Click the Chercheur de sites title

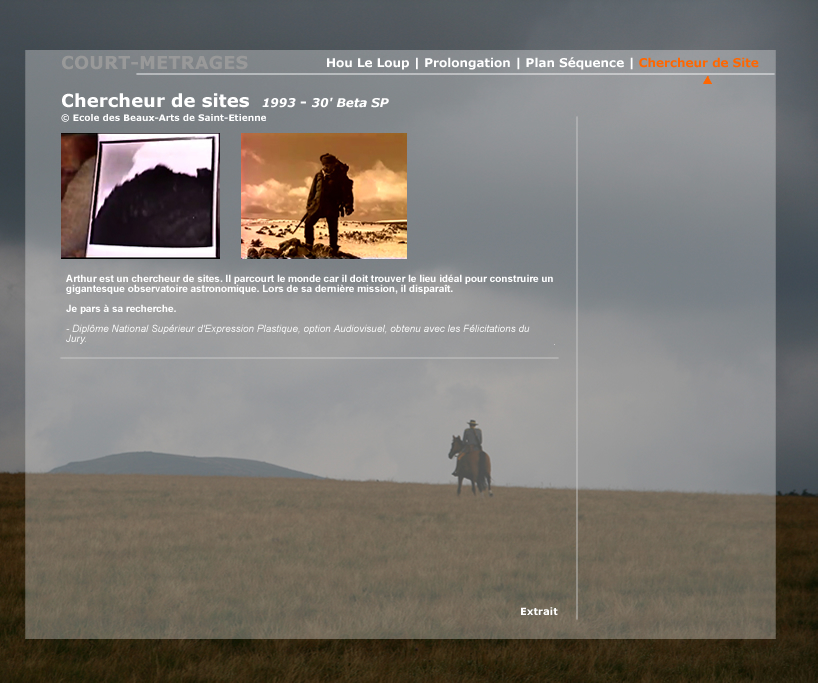(155, 101)
